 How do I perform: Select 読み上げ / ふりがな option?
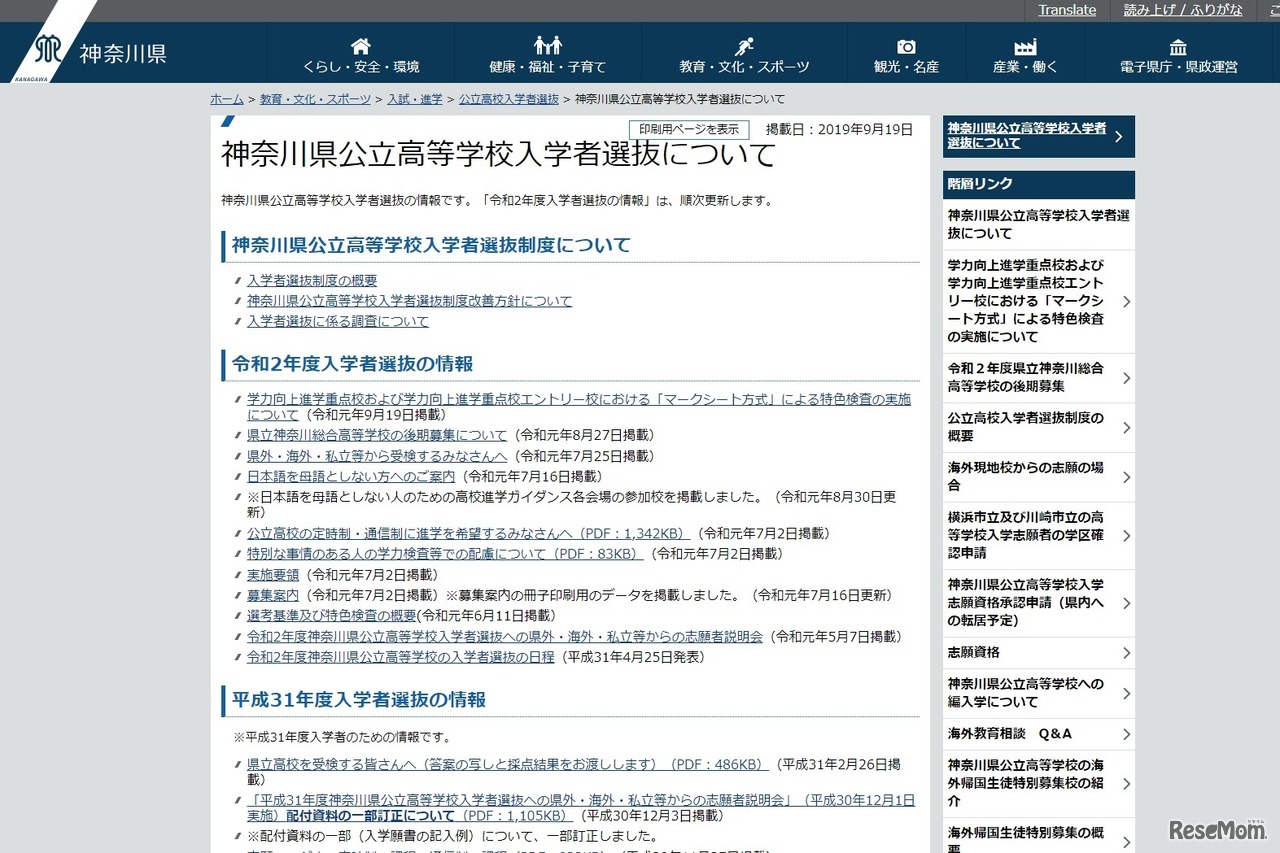tap(1181, 9)
